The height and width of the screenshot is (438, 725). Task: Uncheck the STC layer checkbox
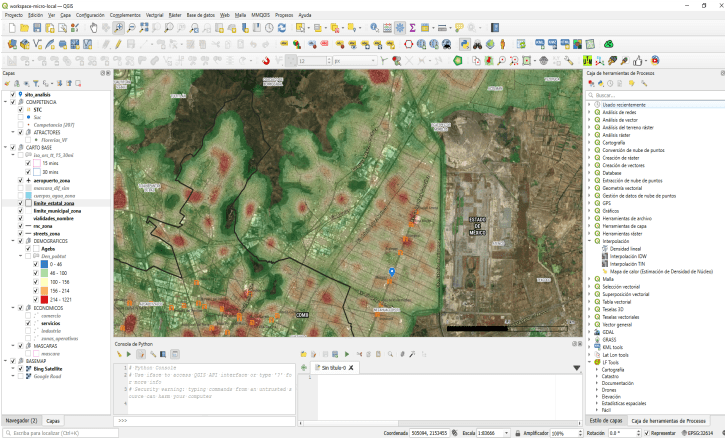[x=20, y=110]
